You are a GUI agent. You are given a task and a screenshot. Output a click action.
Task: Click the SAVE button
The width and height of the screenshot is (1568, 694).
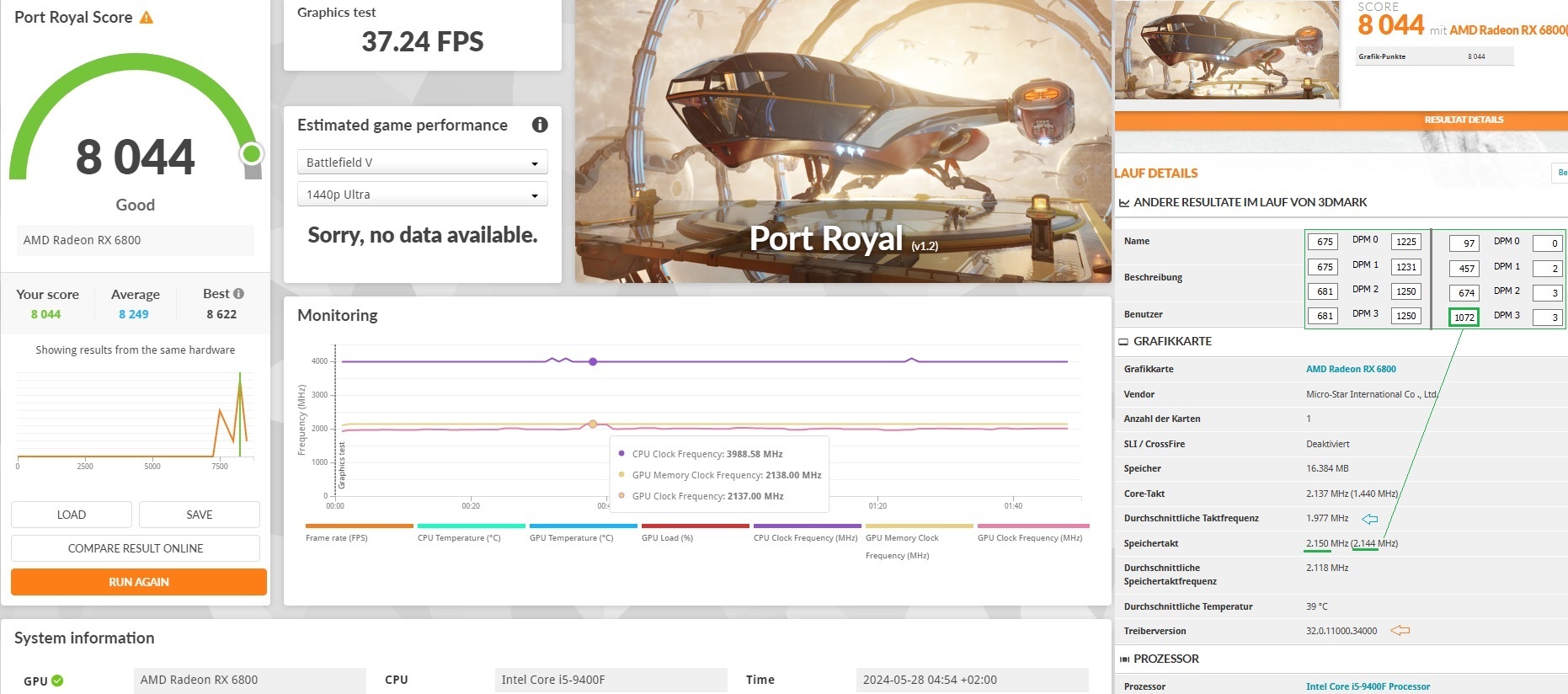coord(200,515)
